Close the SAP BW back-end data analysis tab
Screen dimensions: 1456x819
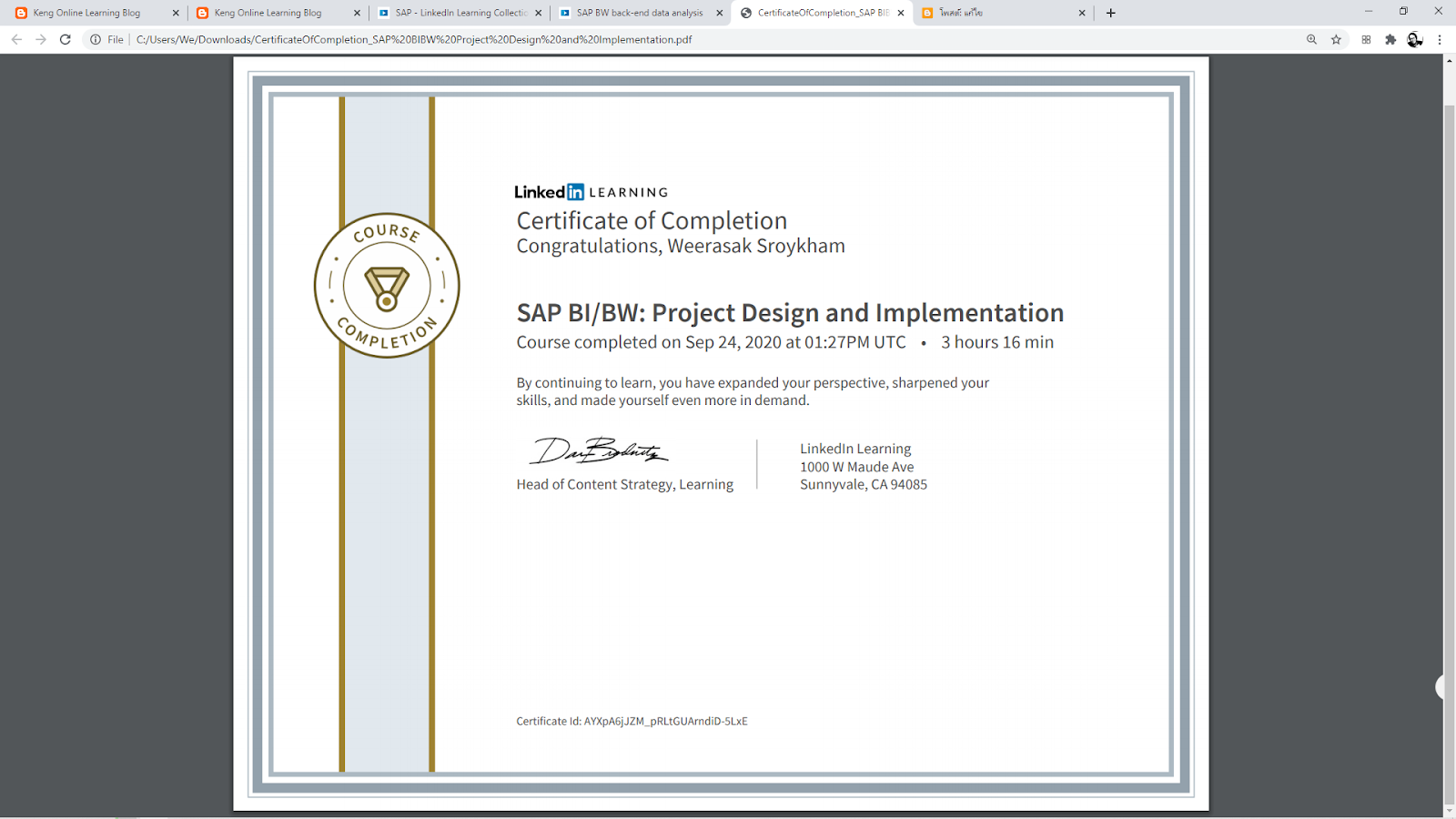pyautogui.click(x=719, y=13)
